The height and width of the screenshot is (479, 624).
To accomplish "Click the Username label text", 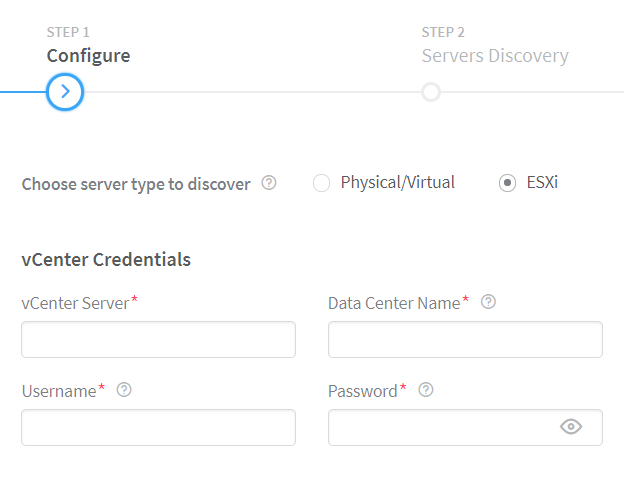I will click(x=59, y=391).
